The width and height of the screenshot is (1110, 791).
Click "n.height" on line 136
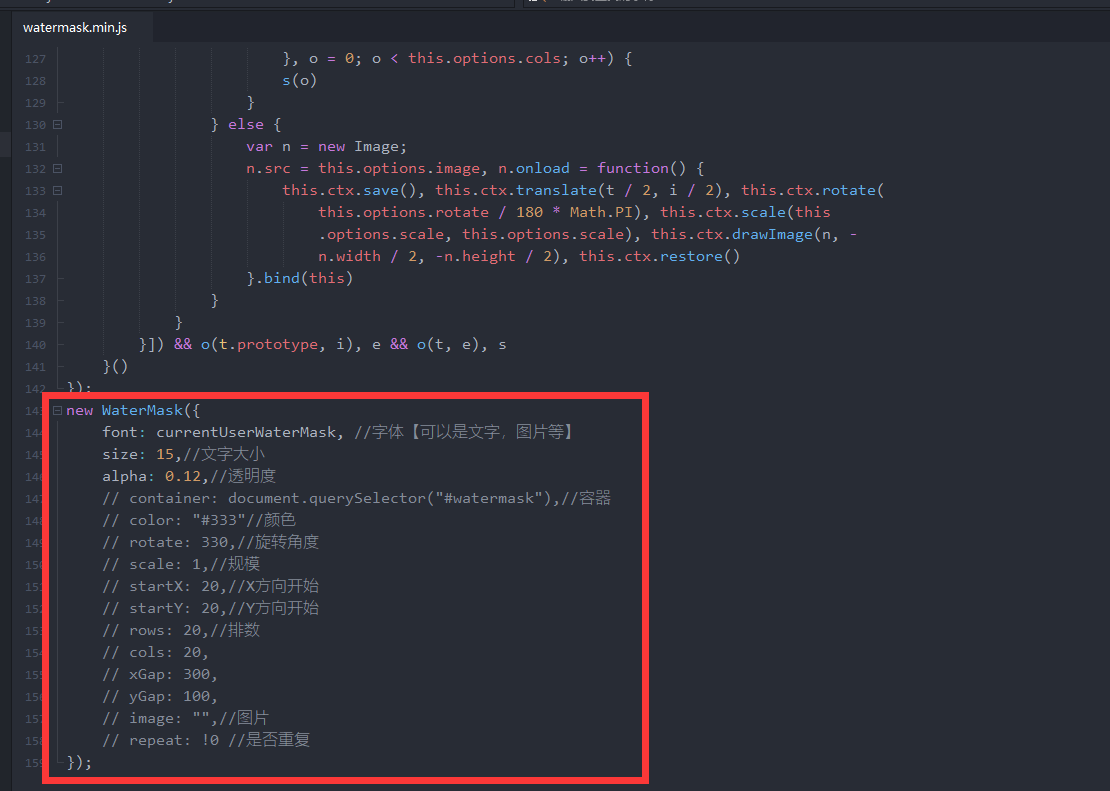click(x=479, y=256)
